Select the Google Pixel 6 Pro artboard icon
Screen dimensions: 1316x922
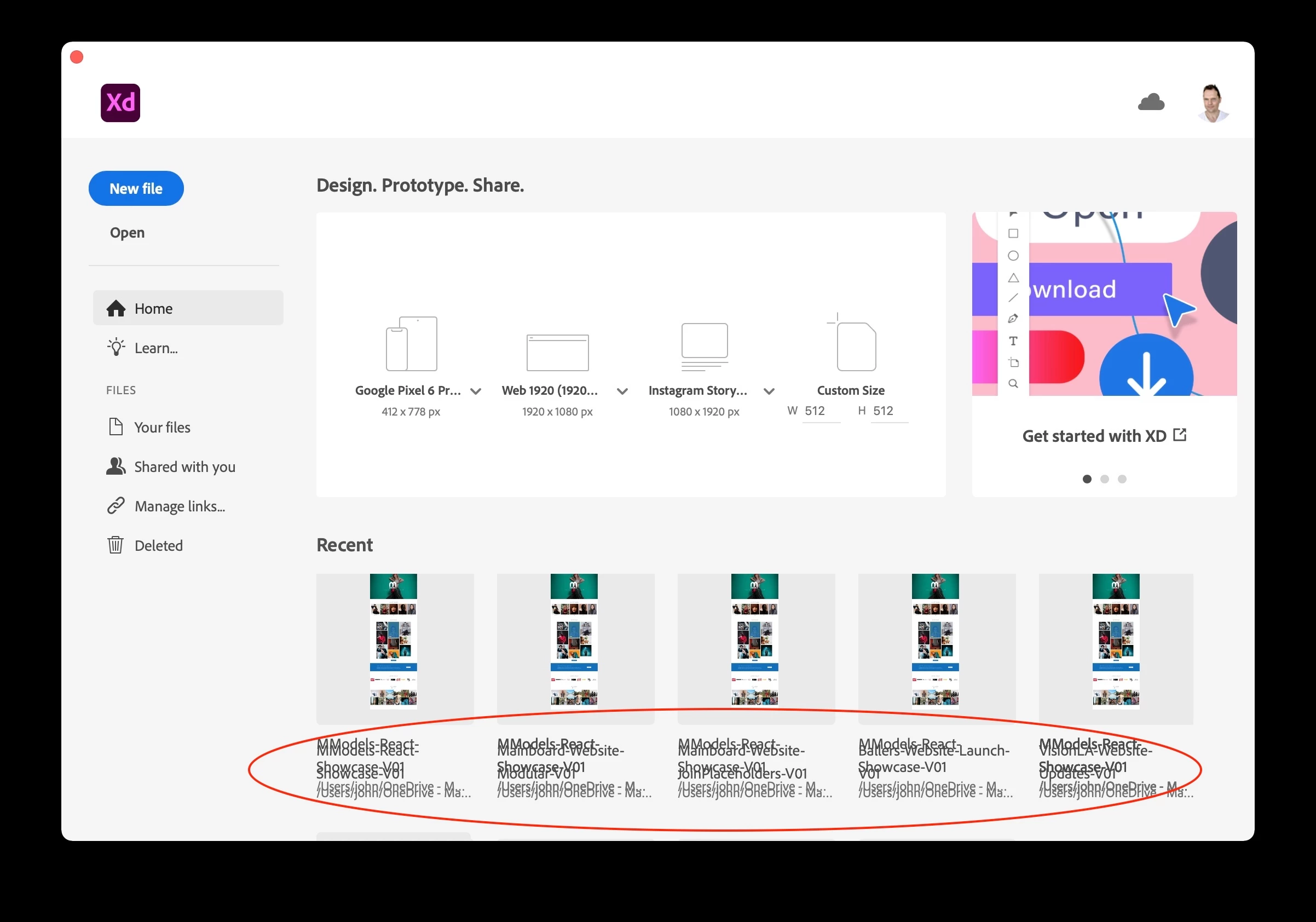[x=411, y=343]
